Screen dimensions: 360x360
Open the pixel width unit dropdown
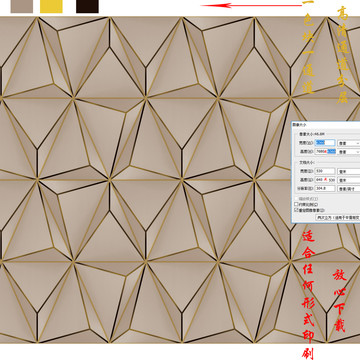click(x=349, y=143)
